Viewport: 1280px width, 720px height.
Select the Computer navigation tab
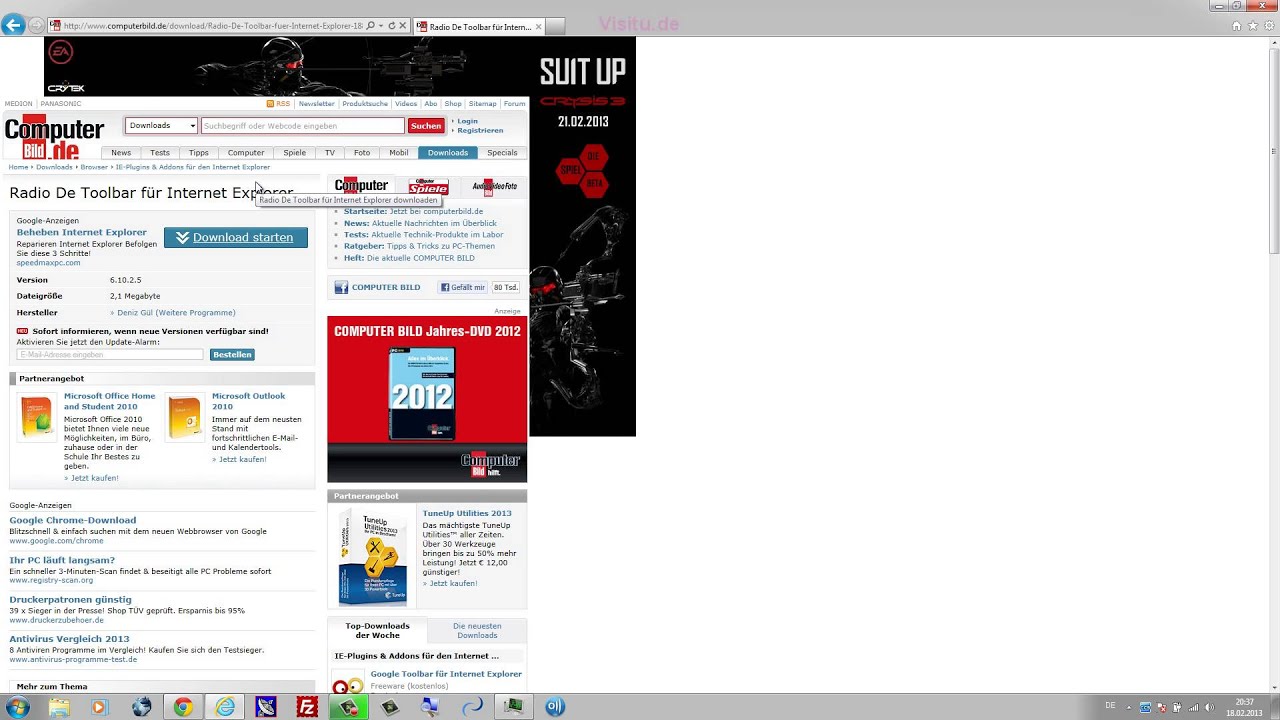tap(246, 153)
